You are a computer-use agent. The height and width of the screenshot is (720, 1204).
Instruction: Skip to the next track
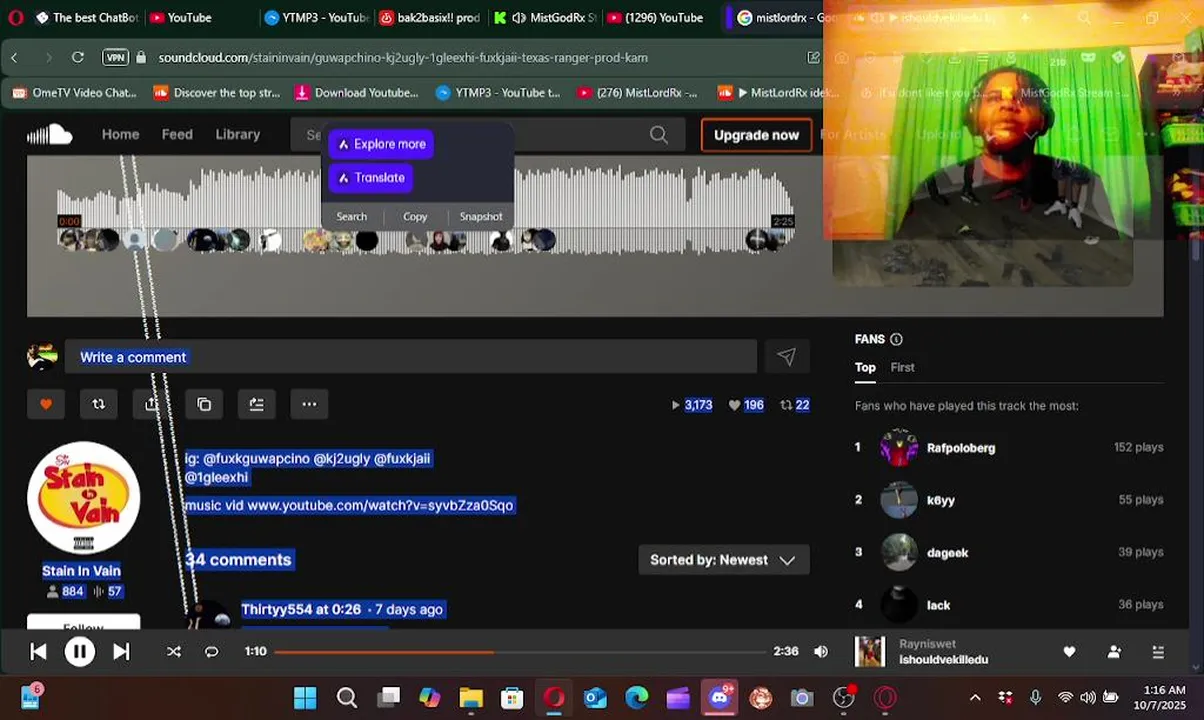(121, 652)
